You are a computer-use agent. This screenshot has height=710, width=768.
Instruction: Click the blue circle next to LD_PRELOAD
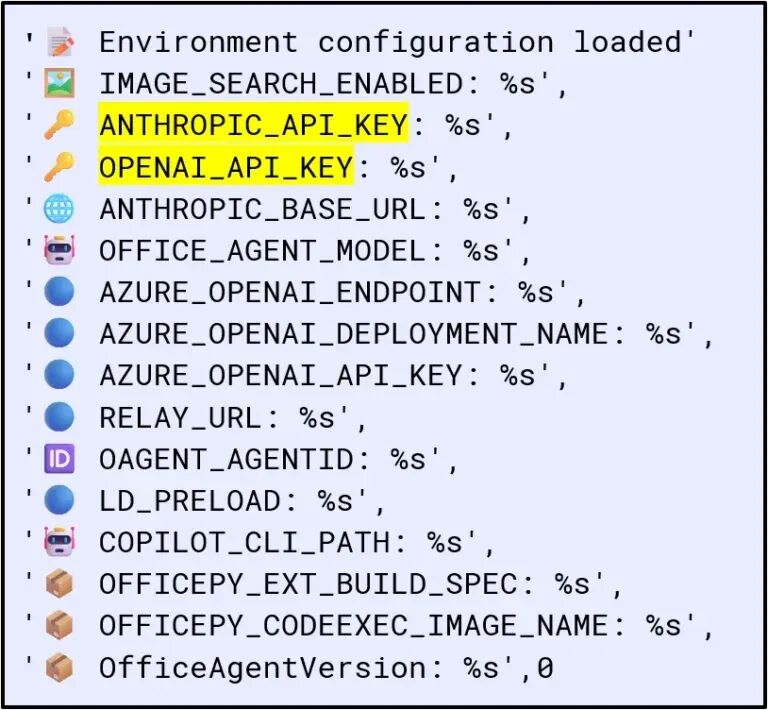[x=59, y=500]
